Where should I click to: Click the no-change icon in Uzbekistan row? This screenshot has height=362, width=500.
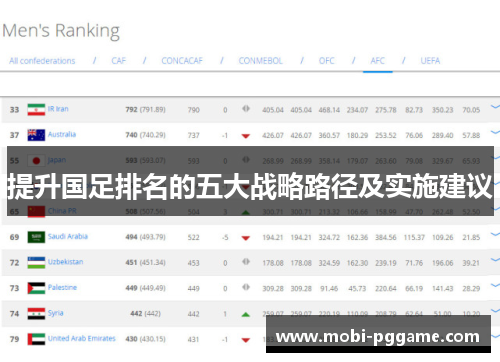(246, 262)
